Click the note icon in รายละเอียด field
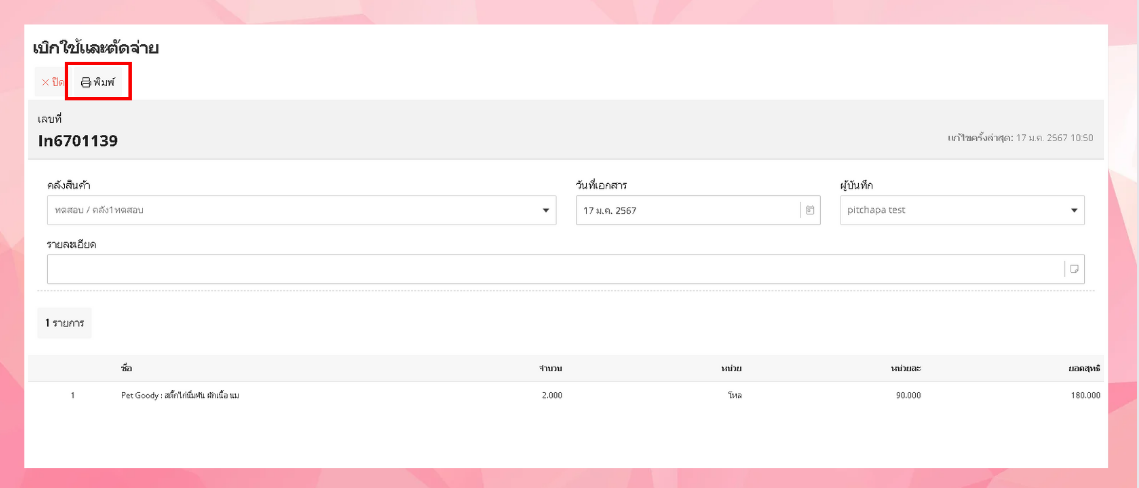Image resolution: width=1139 pixels, height=488 pixels. [x=1074, y=269]
